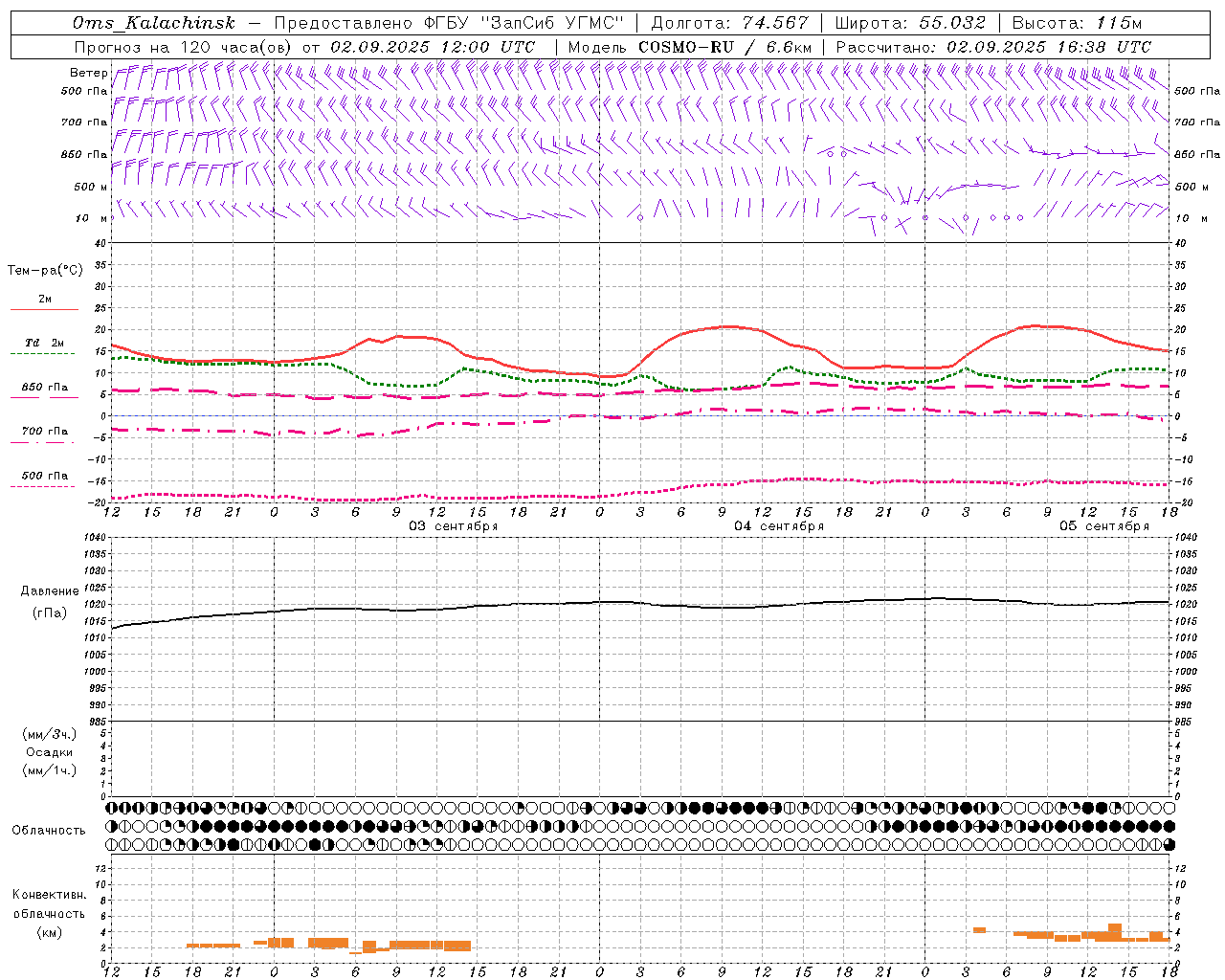Click the (гПа) unit under Давление
The width and height of the screenshot is (1225, 980).
click(50, 613)
